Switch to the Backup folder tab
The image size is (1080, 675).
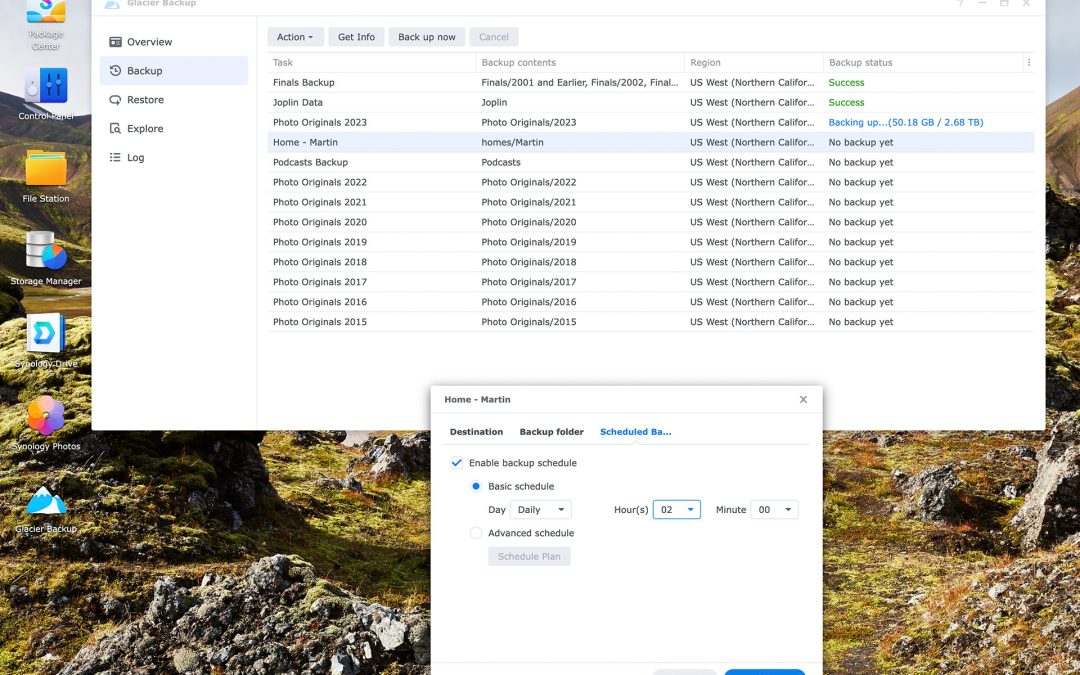551,432
